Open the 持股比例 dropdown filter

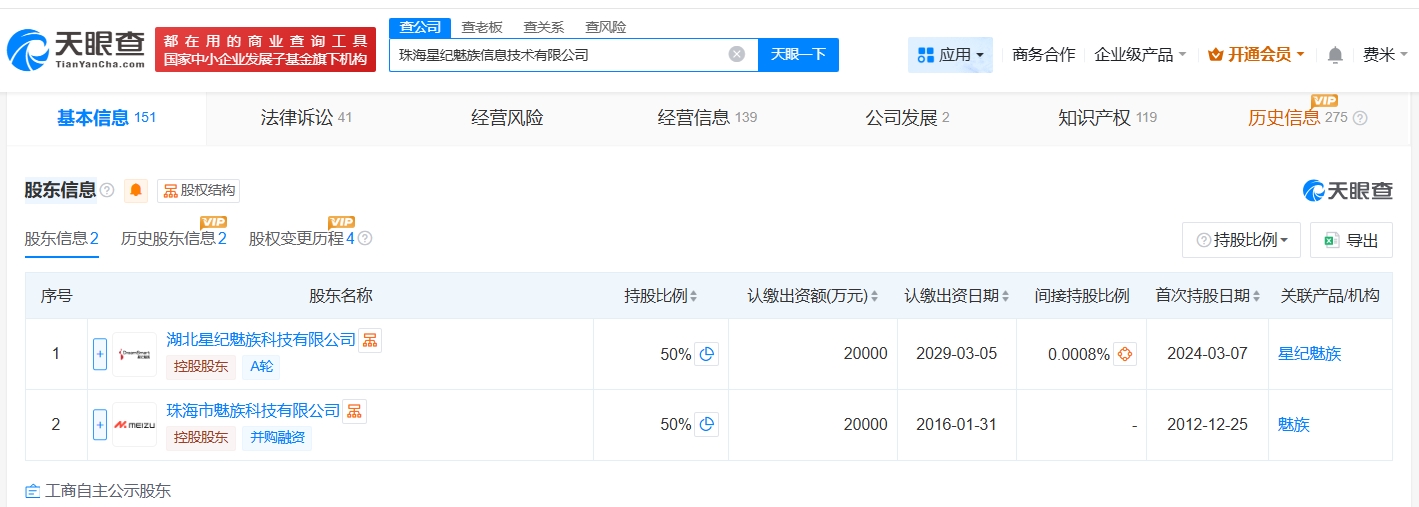coord(1241,240)
